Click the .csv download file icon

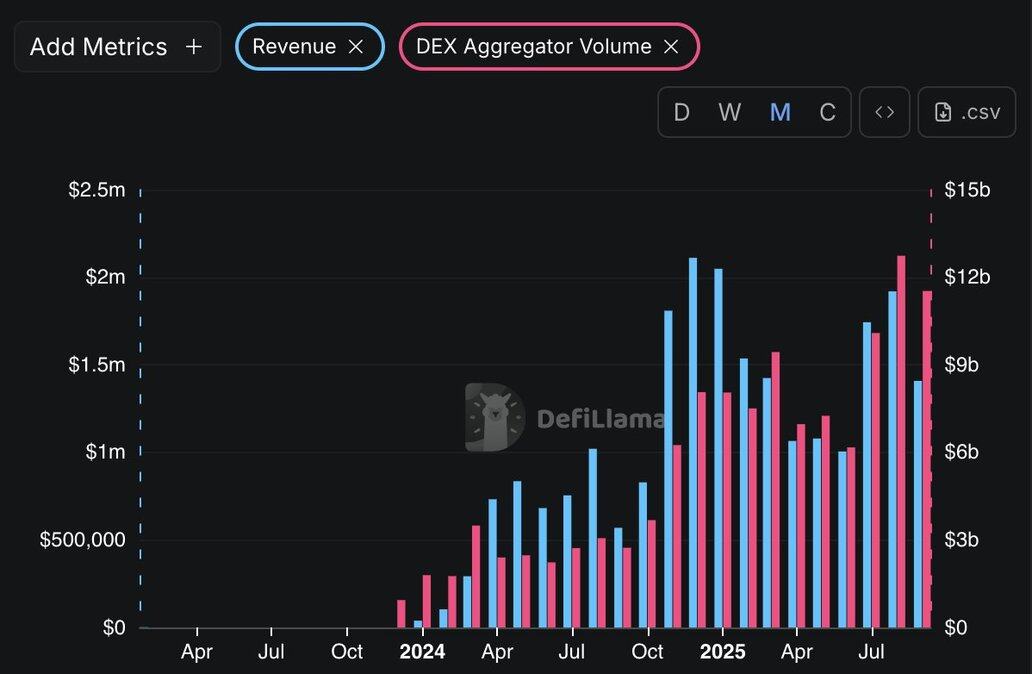943,112
